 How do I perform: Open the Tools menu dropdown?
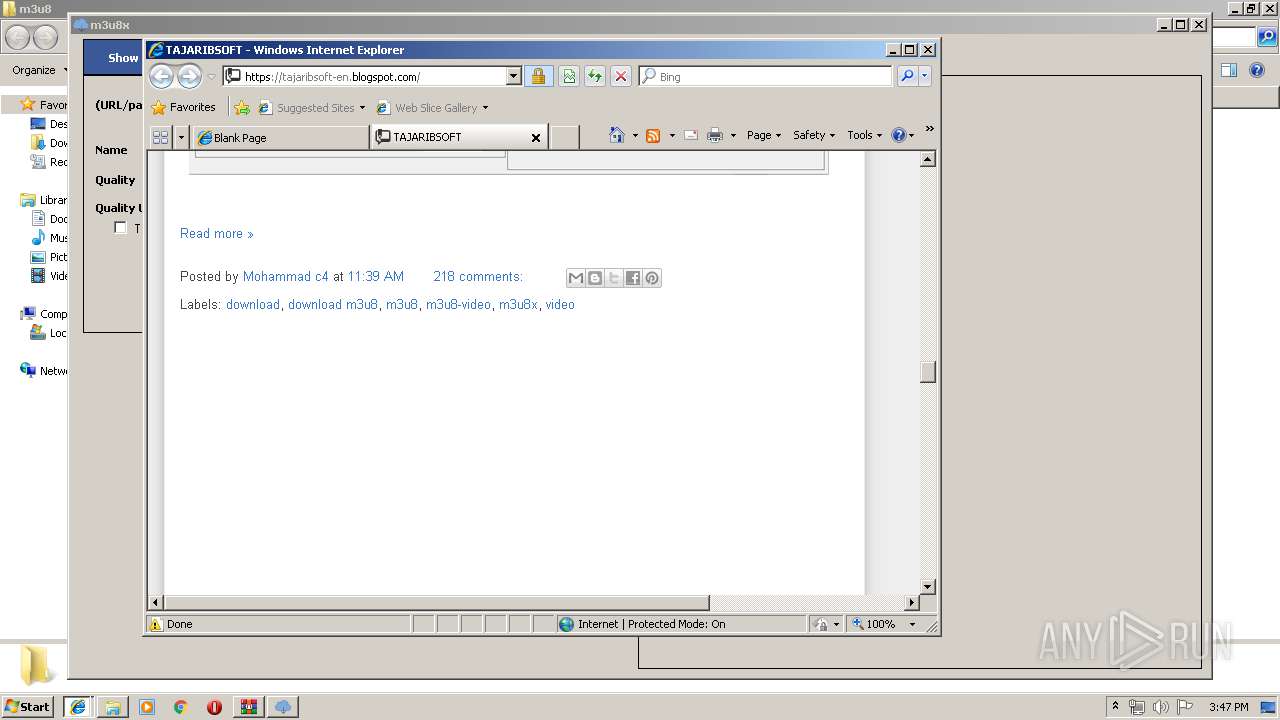[x=864, y=135]
